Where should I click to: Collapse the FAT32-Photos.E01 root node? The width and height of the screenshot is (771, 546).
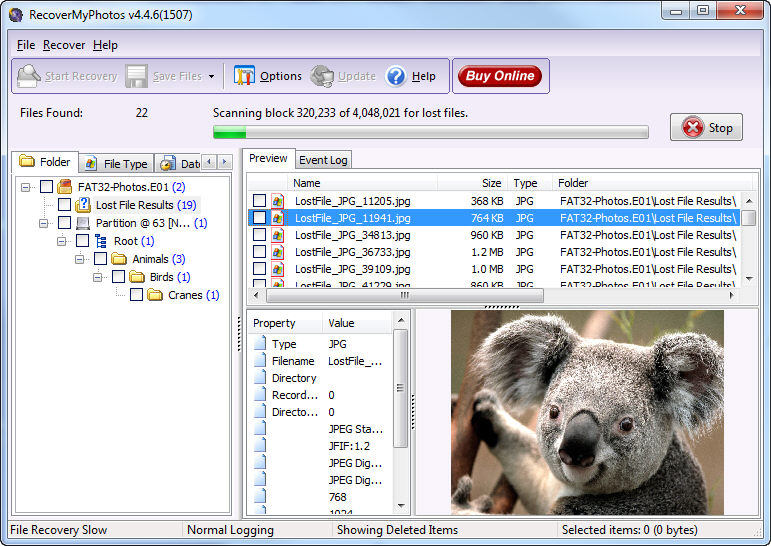[x=27, y=187]
